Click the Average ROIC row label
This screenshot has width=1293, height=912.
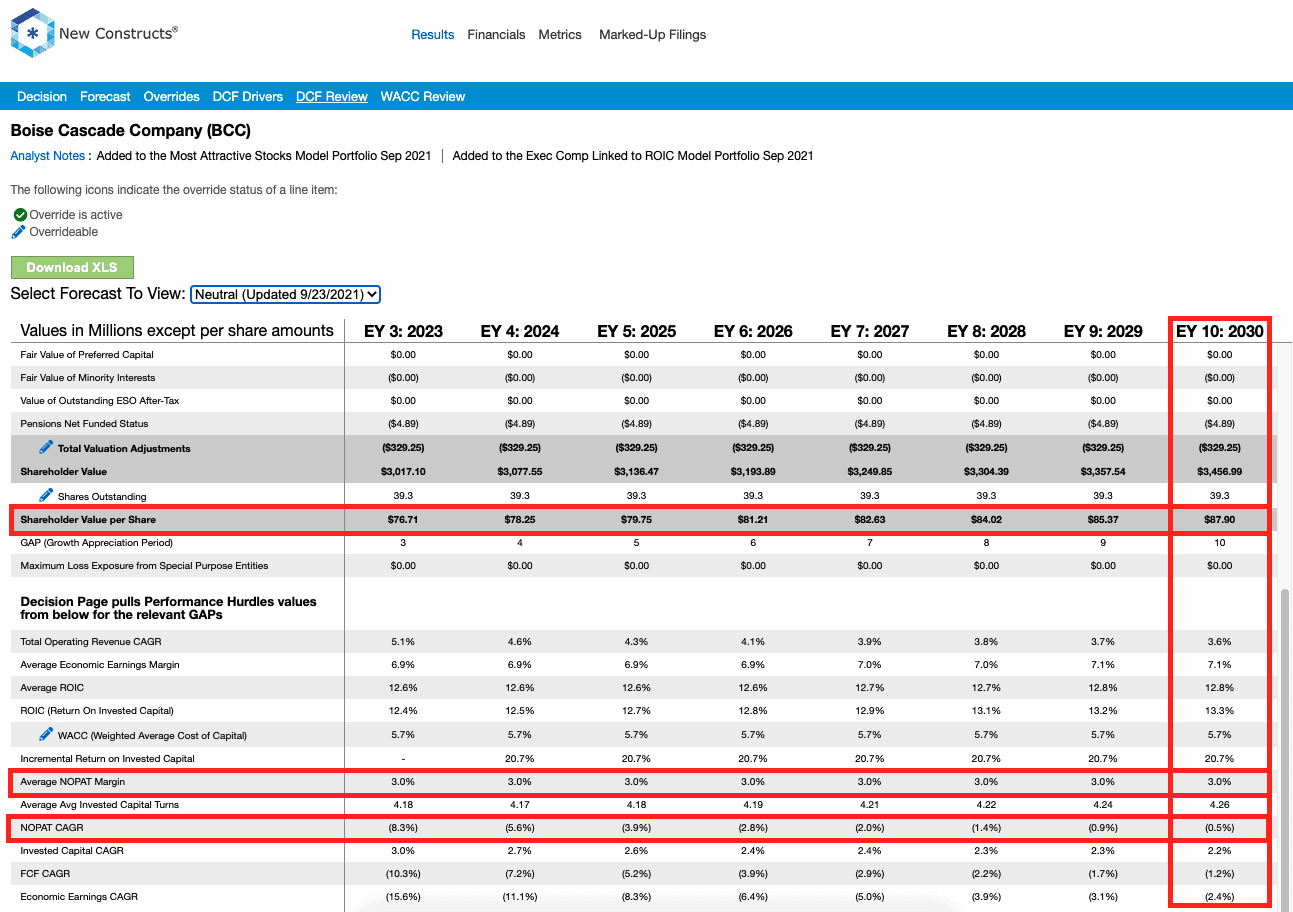click(52, 687)
